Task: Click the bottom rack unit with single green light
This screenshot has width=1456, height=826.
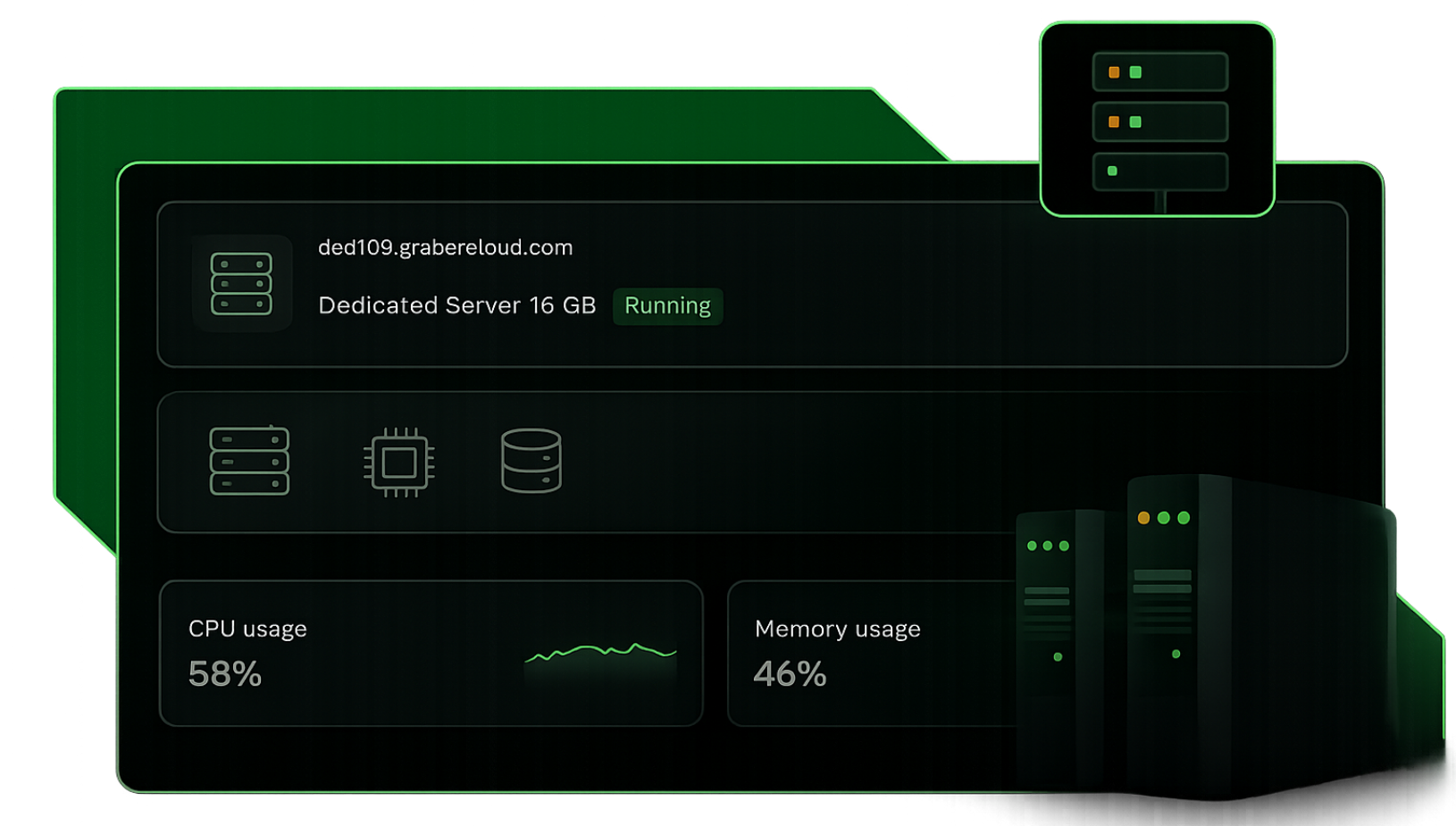Action: click(1159, 171)
